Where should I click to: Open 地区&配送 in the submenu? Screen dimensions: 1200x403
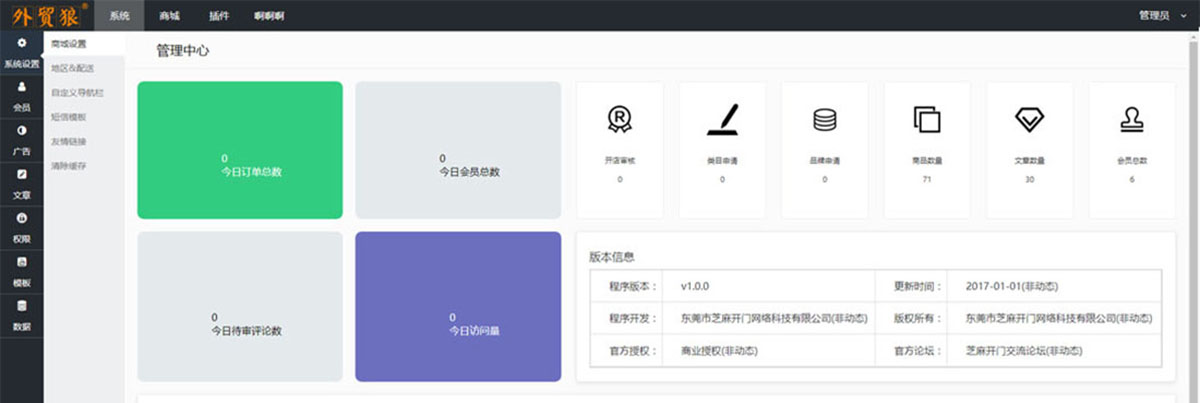pyautogui.click(x=72, y=68)
